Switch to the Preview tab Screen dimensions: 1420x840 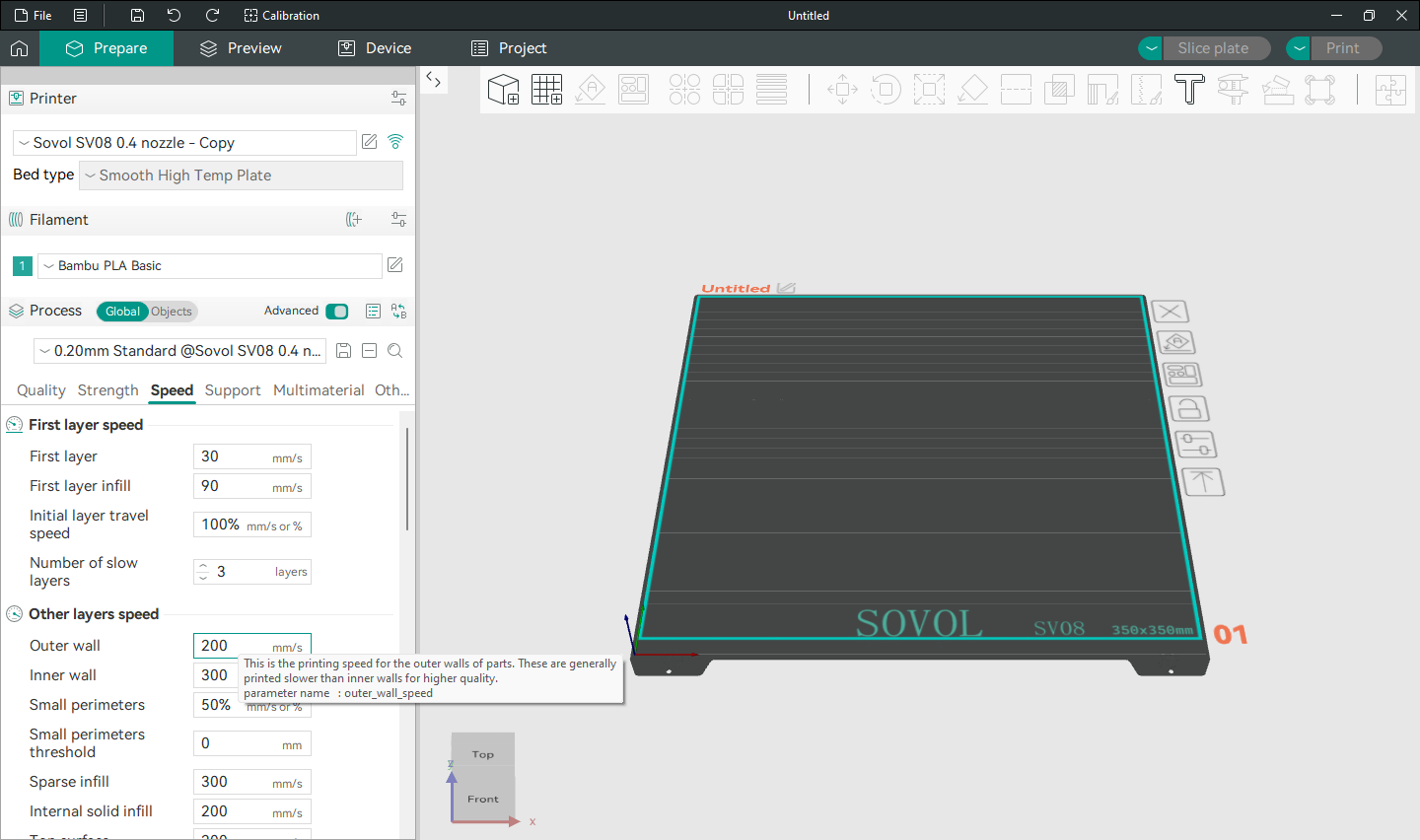point(241,48)
